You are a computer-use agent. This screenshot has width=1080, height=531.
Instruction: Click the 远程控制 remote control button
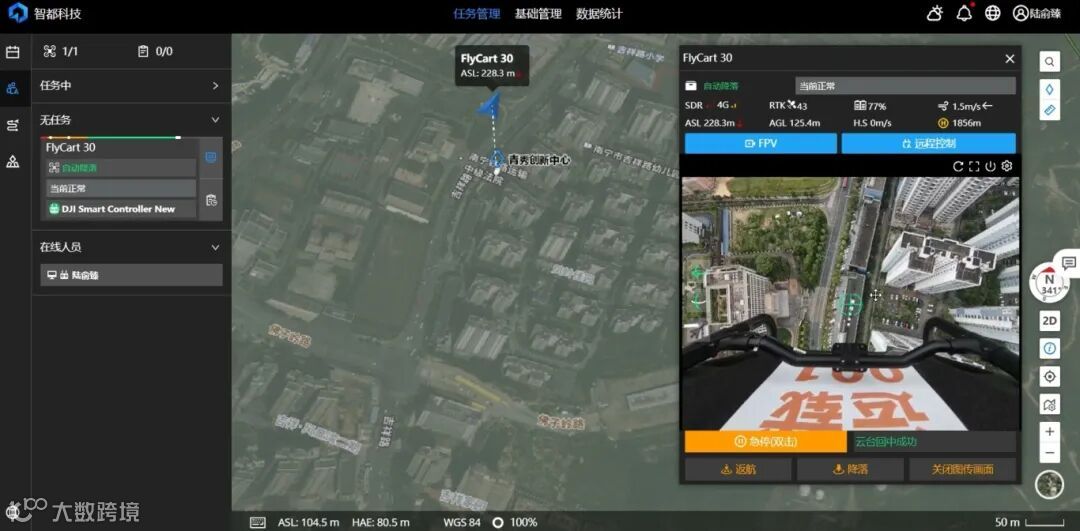[928, 143]
